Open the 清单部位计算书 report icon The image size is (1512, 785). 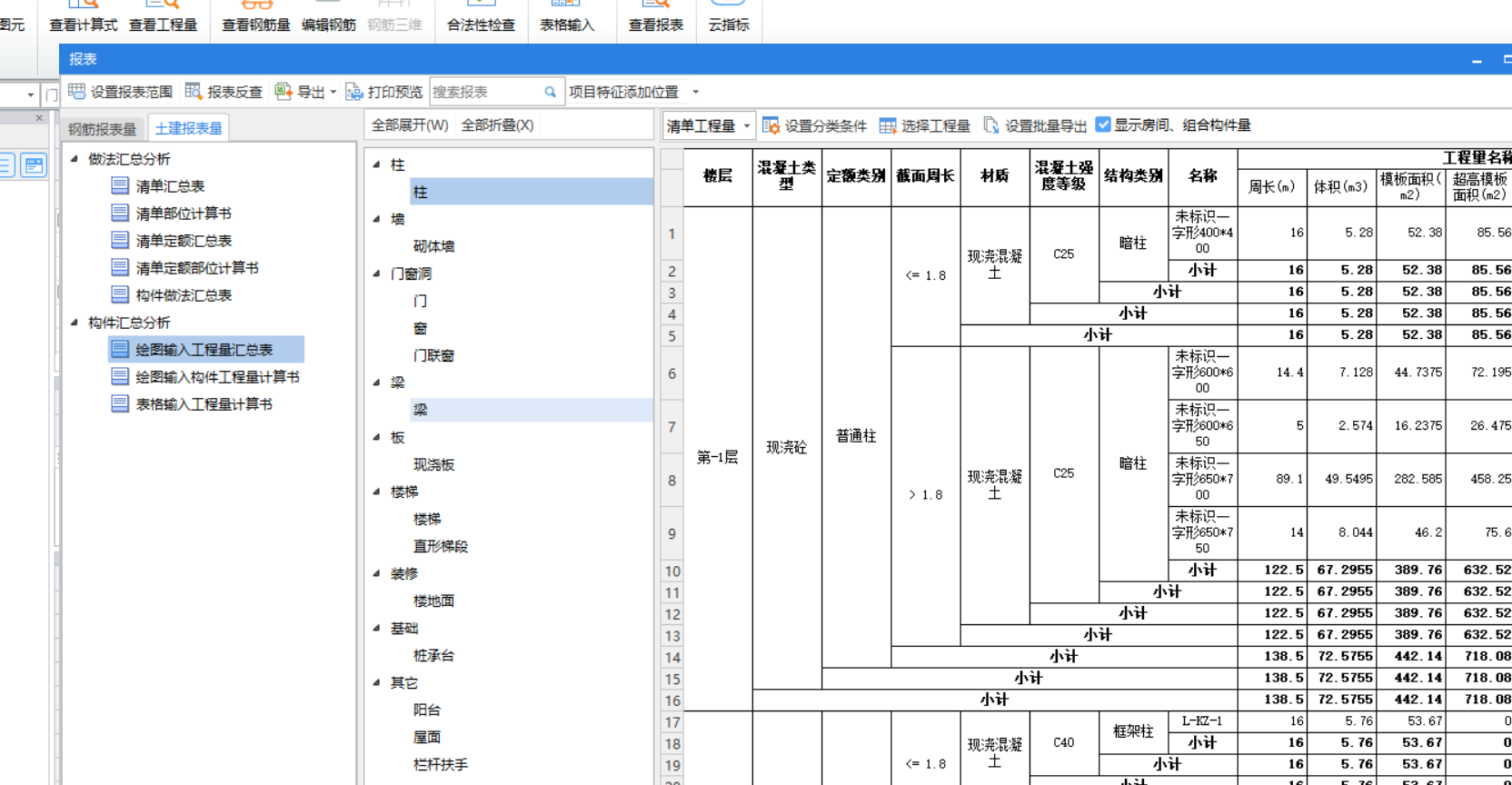120,213
